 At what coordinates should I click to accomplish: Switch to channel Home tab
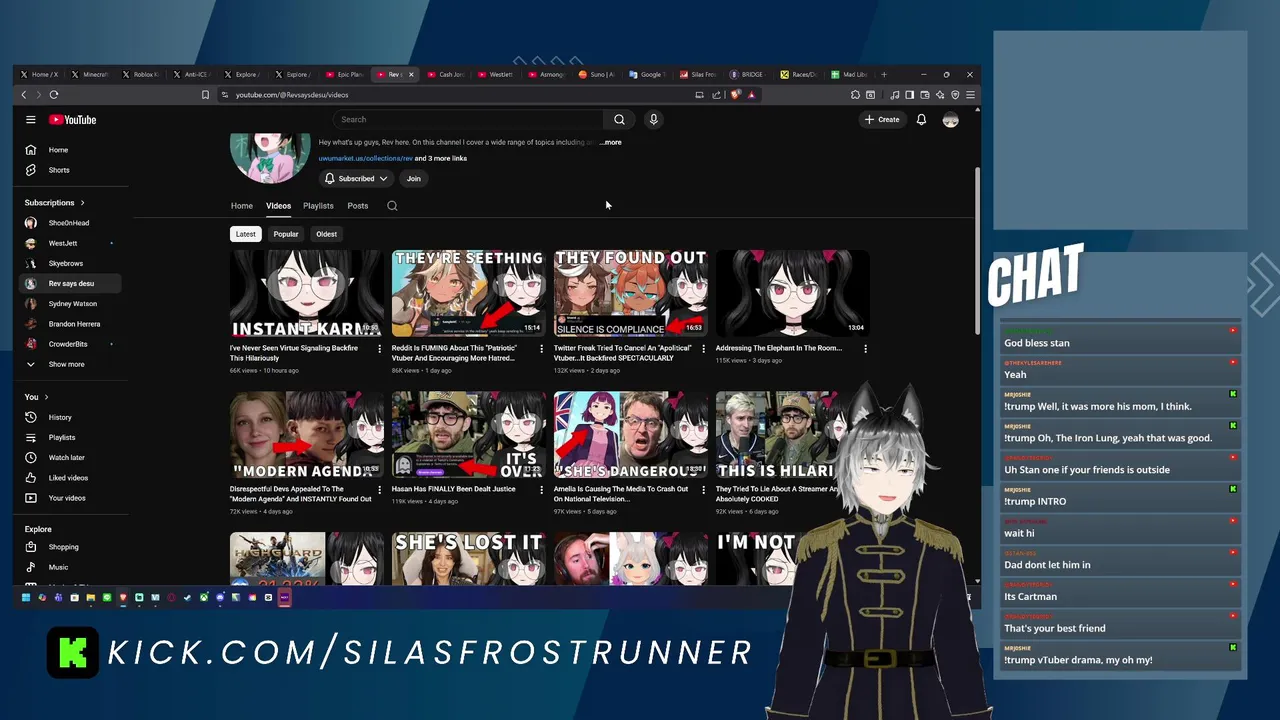pyautogui.click(x=242, y=206)
